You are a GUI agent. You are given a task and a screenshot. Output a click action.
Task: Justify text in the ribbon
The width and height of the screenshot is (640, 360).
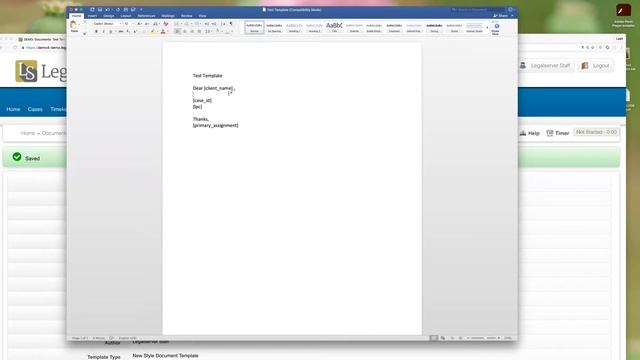(199, 31)
